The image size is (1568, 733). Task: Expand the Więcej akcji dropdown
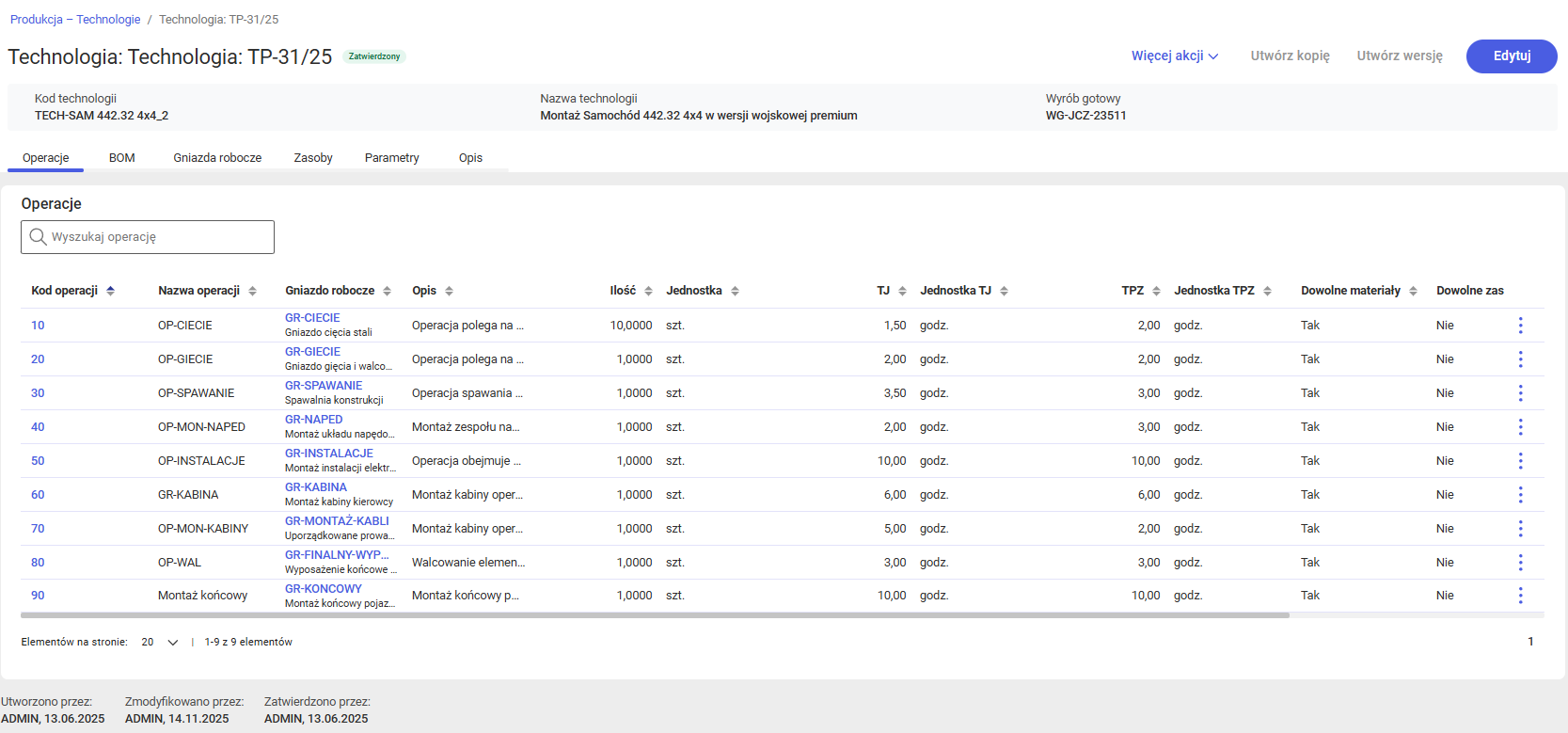pos(1174,56)
